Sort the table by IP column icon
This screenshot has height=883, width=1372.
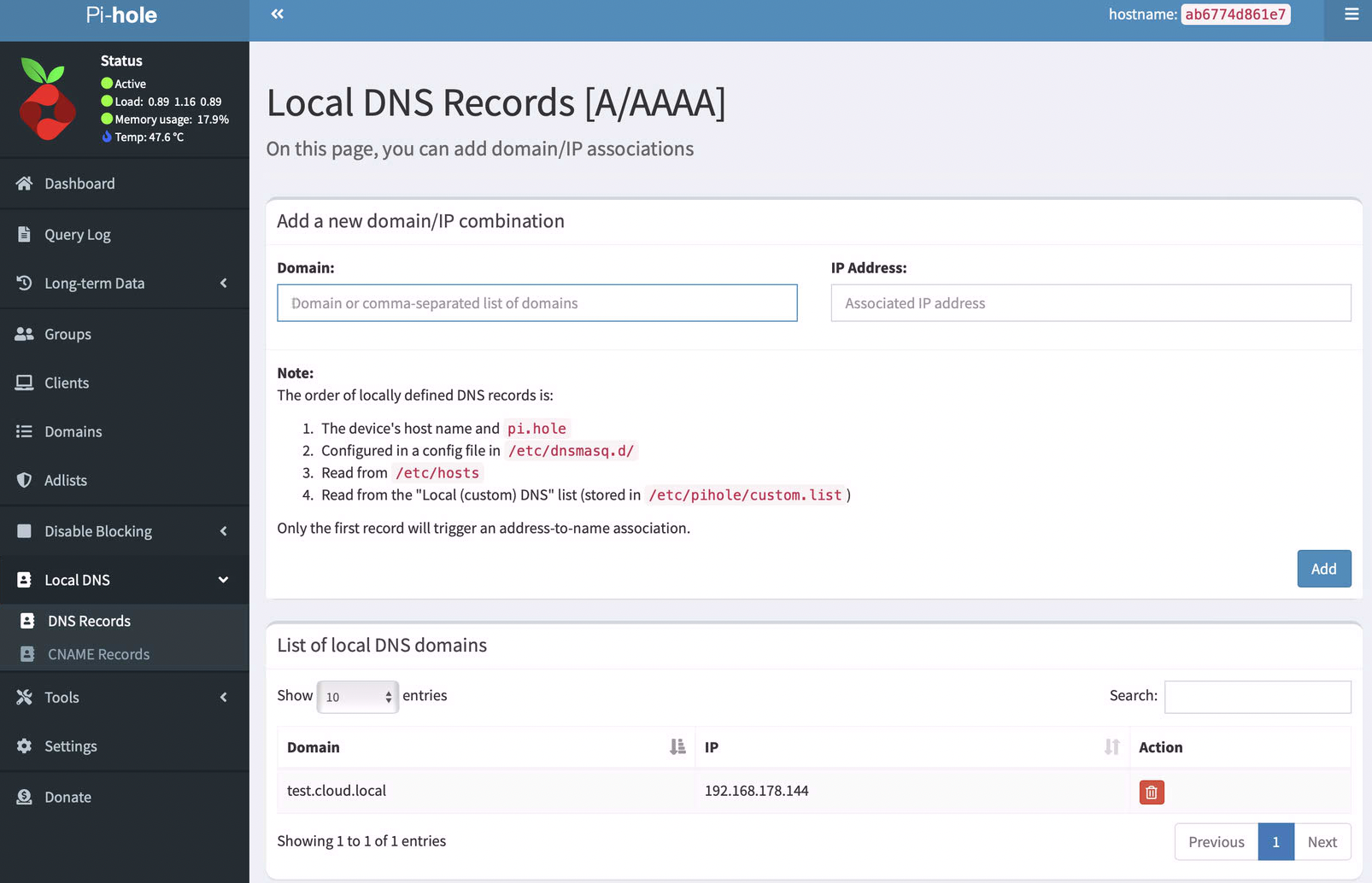1111,747
